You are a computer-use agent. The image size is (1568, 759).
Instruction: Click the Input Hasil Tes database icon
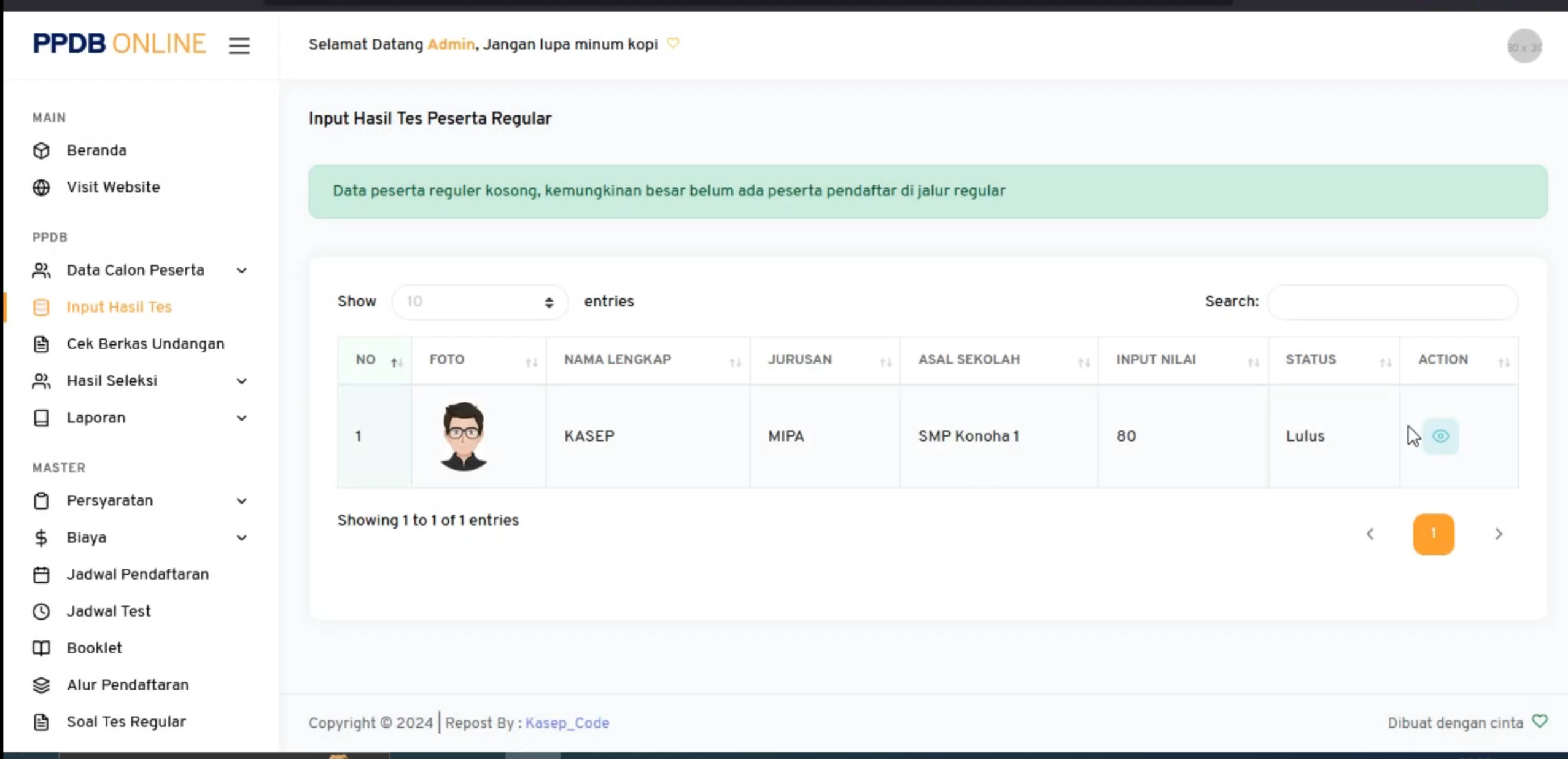(x=41, y=307)
